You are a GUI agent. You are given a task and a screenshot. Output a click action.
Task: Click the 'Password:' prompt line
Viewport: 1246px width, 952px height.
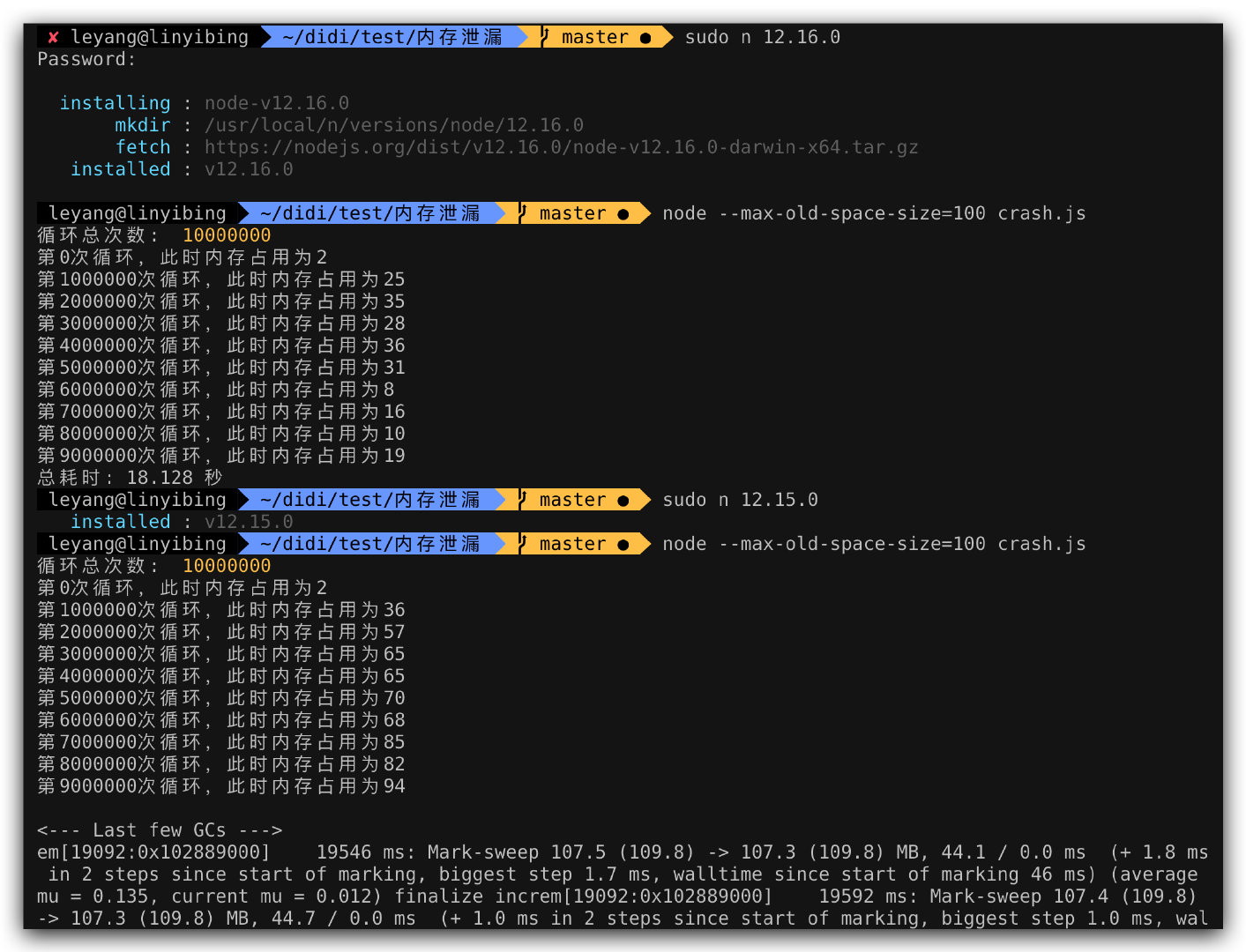tap(86, 59)
